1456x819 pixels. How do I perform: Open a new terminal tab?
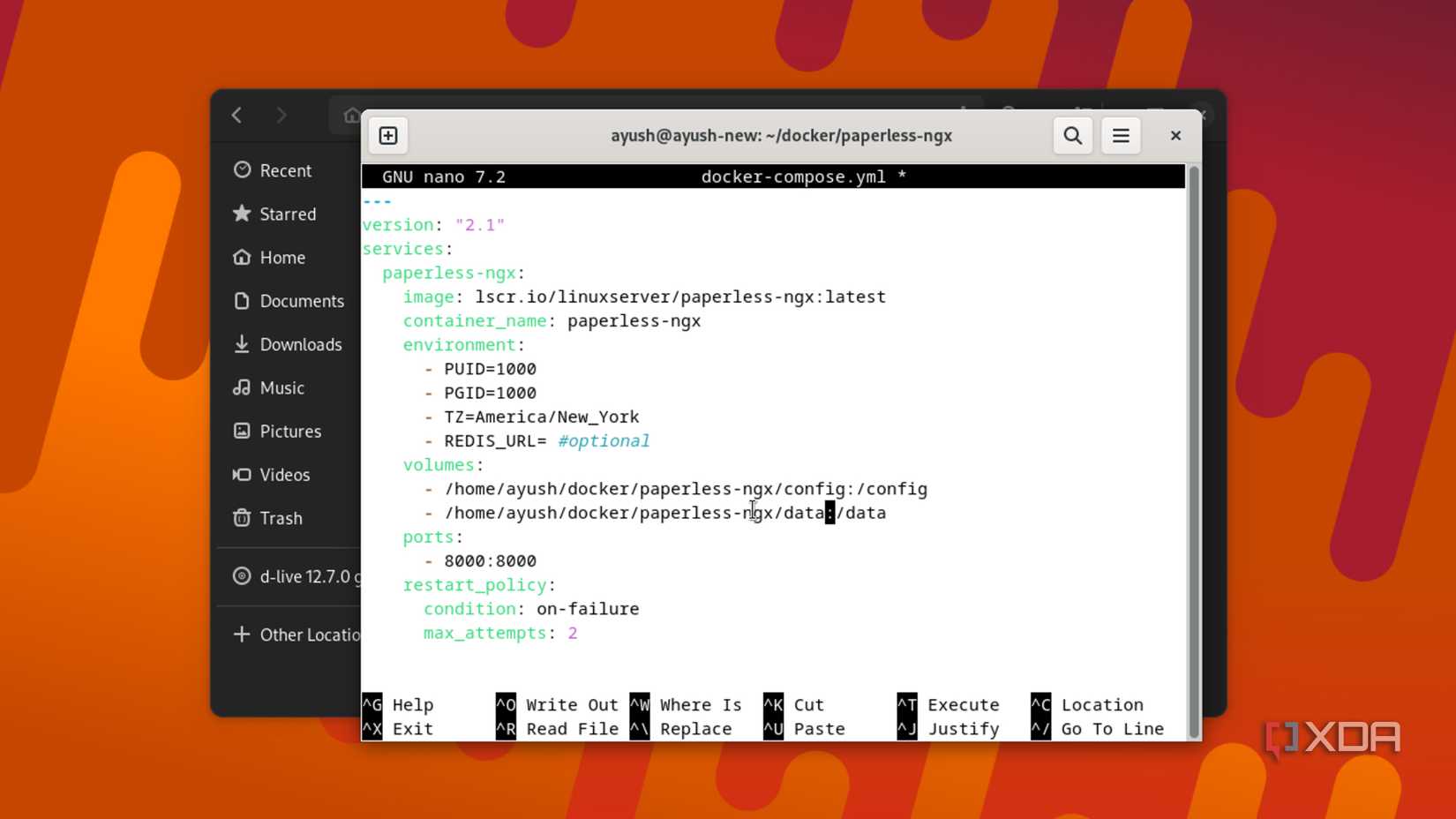[388, 136]
